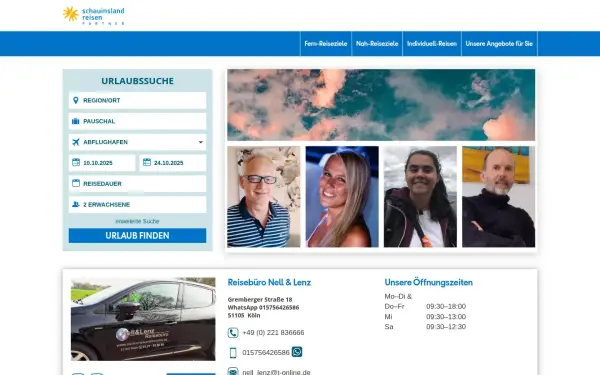This screenshot has height=375, width=600.
Task: Click the Sa 09:30–12:30 hours entry
Action: (x=425, y=327)
